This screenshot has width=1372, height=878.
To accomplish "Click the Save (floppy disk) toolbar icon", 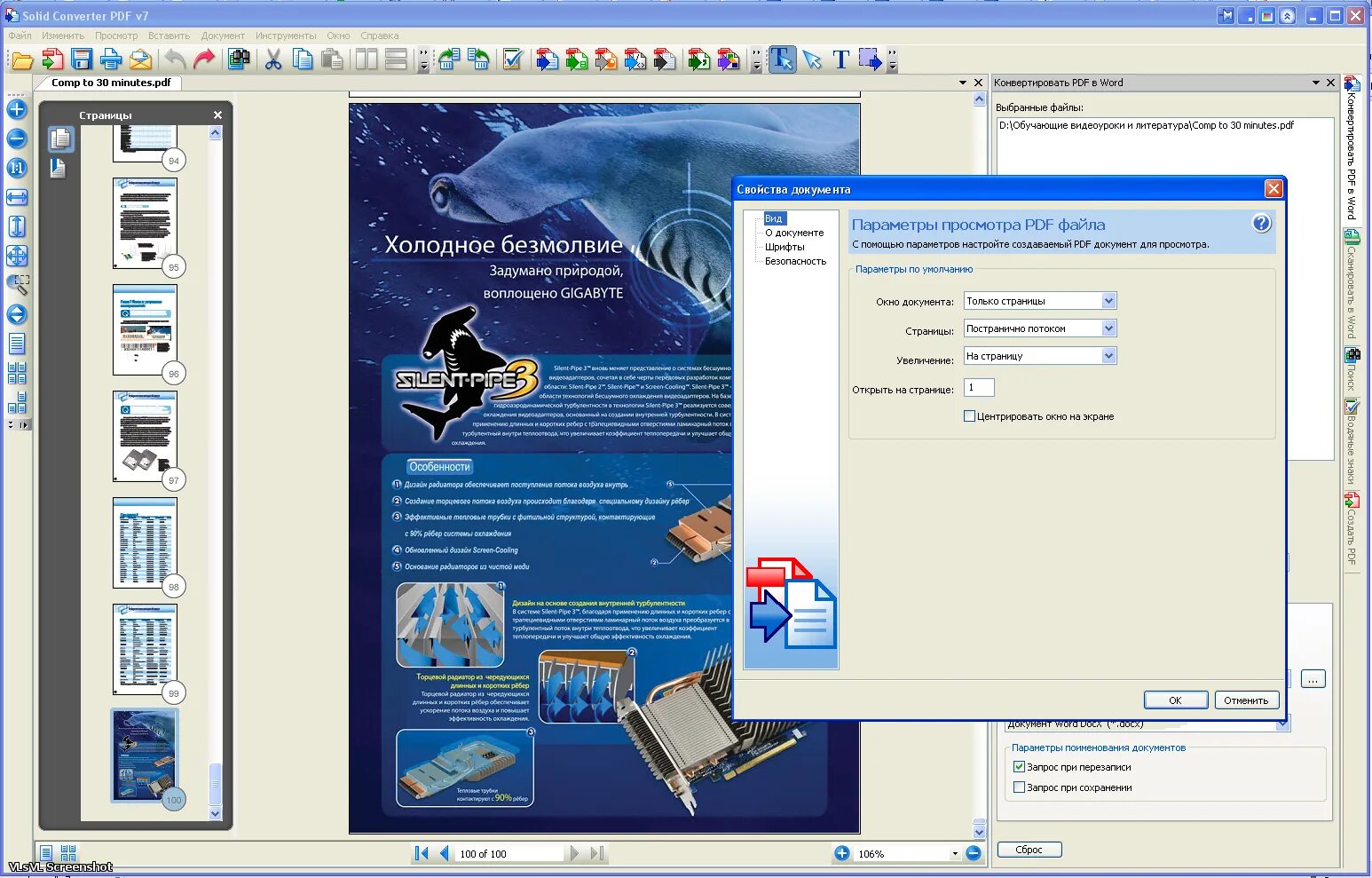I will (x=82, y=59).
